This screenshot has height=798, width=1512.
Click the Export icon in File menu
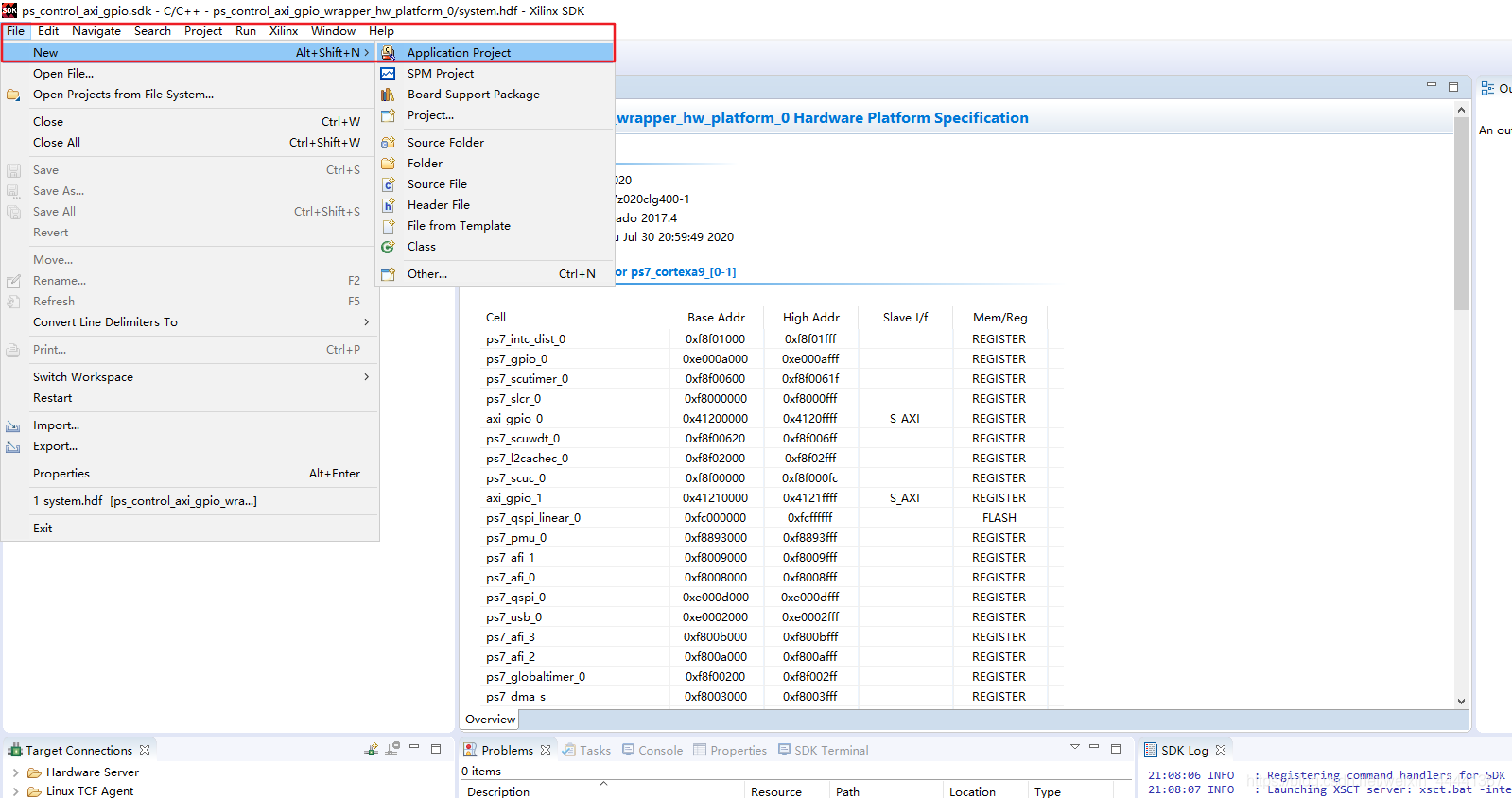pos(13,447)
